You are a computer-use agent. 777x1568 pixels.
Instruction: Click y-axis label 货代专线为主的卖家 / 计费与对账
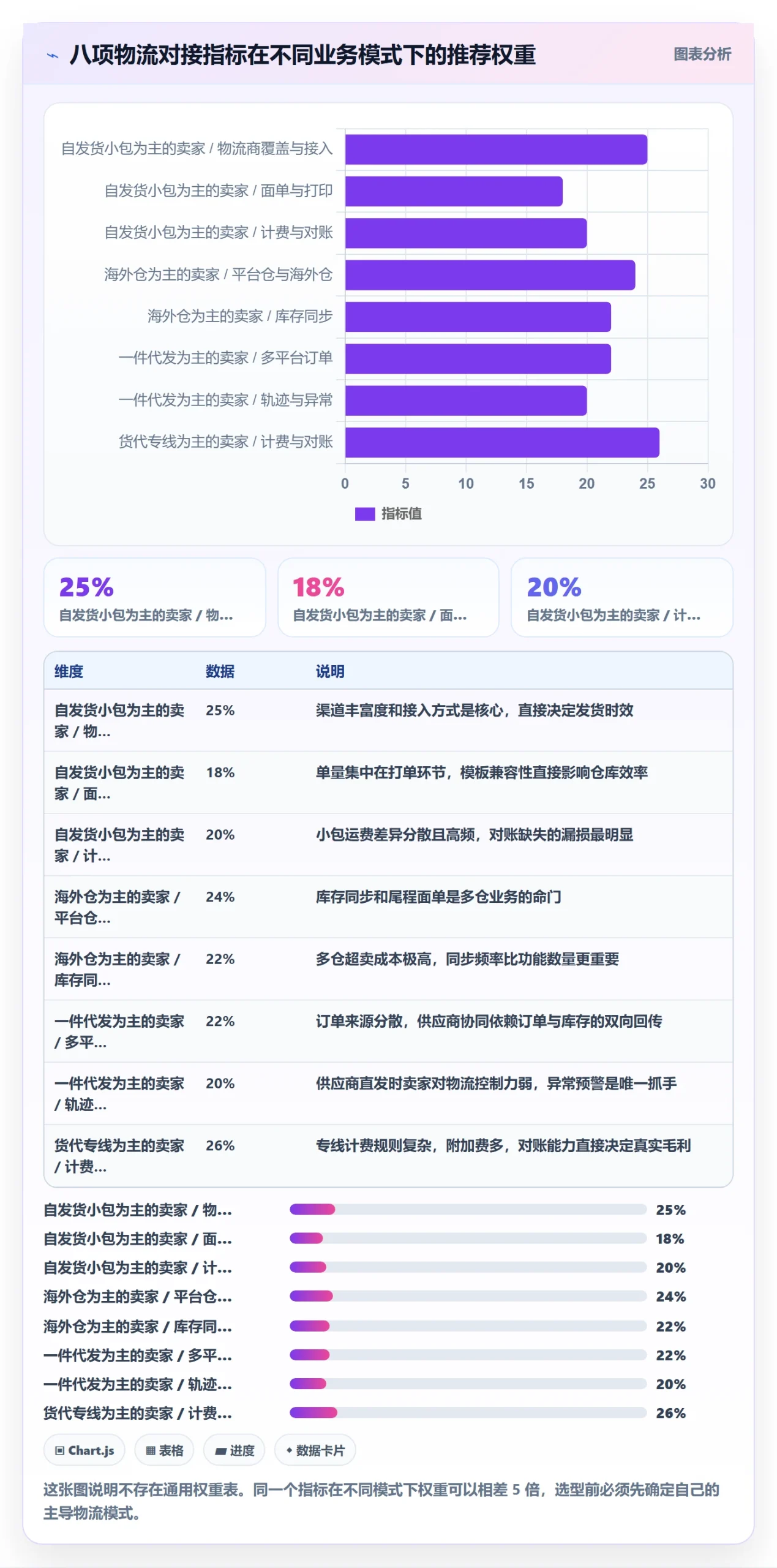click(x=225, y=442)
